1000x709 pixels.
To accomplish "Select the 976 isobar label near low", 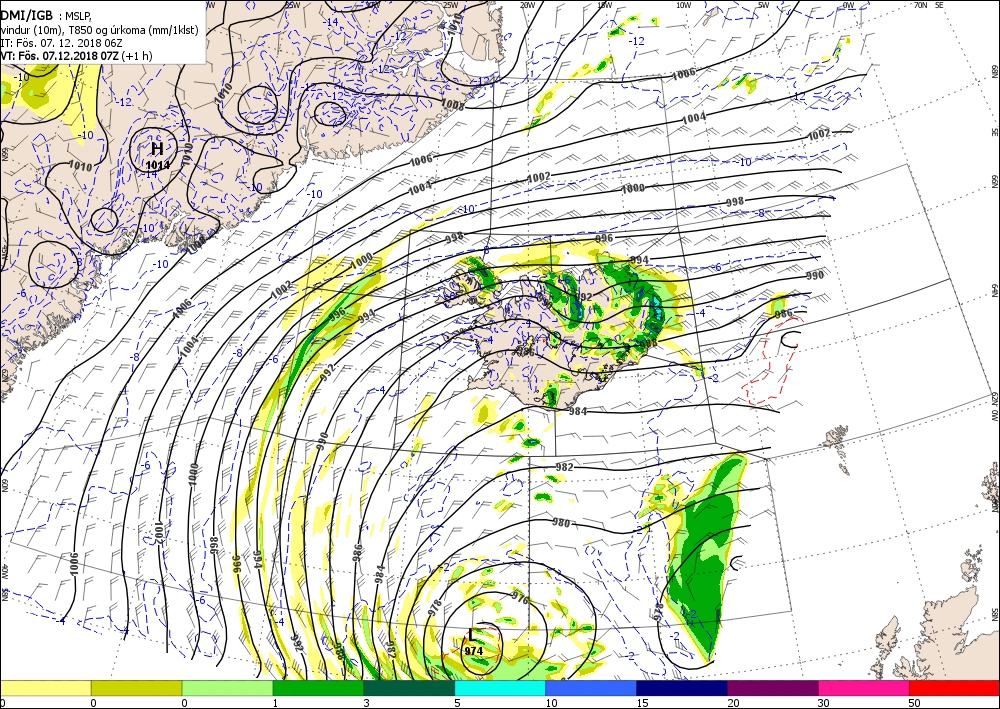I will 520,597.
